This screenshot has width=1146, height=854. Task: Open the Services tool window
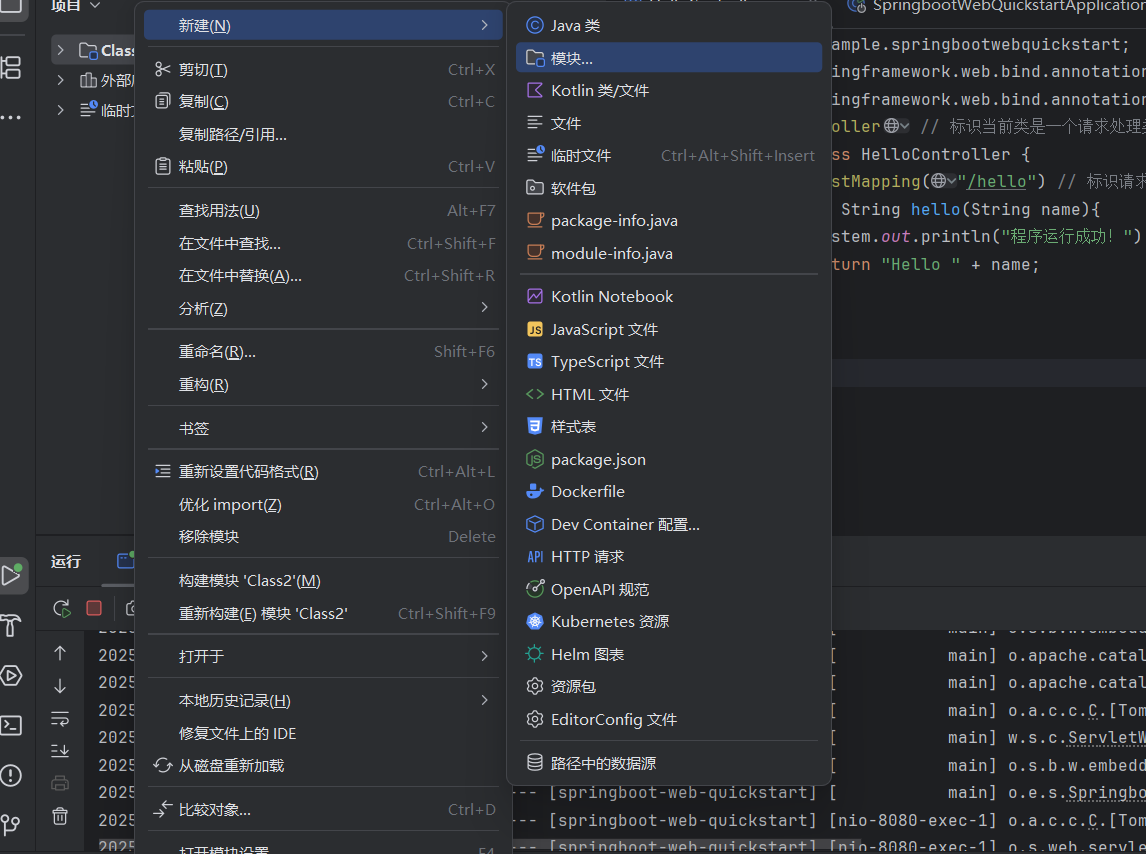tap(13, 676)
